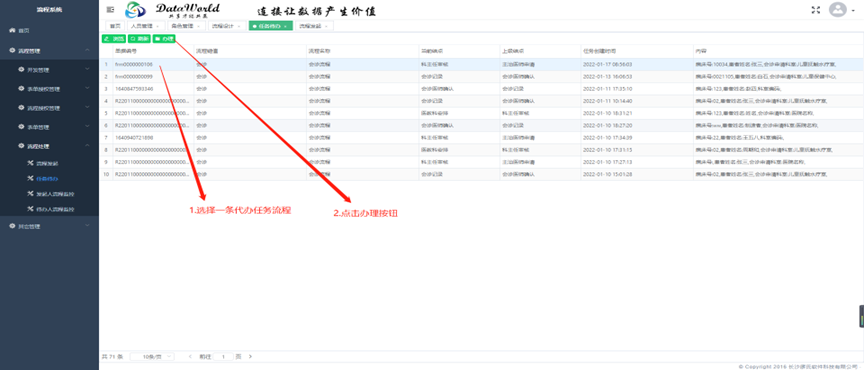Switch to the 流程设计 tab
Viewport: 864px width, 370px height.
click(226, 26)
